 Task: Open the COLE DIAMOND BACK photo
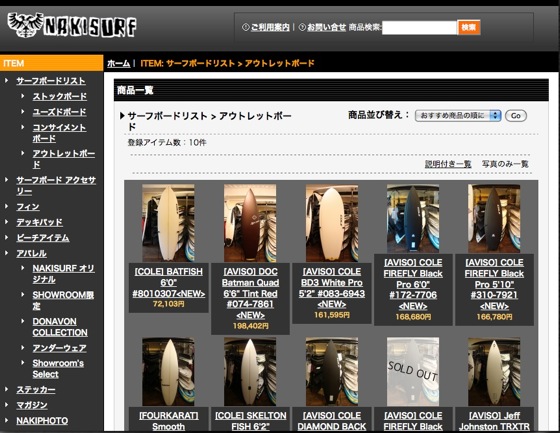332,372
